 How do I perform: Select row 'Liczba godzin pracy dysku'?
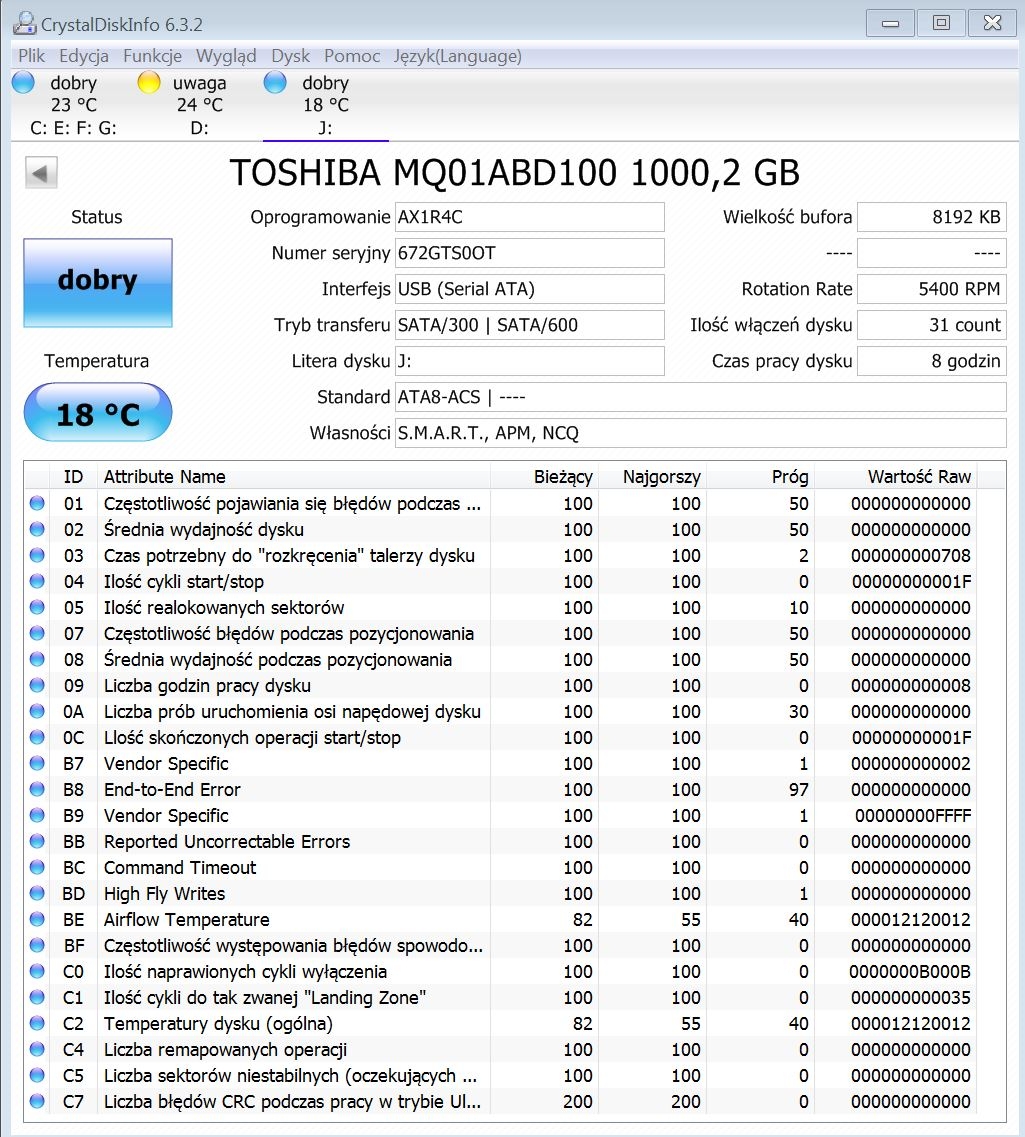tap(515, 685)
